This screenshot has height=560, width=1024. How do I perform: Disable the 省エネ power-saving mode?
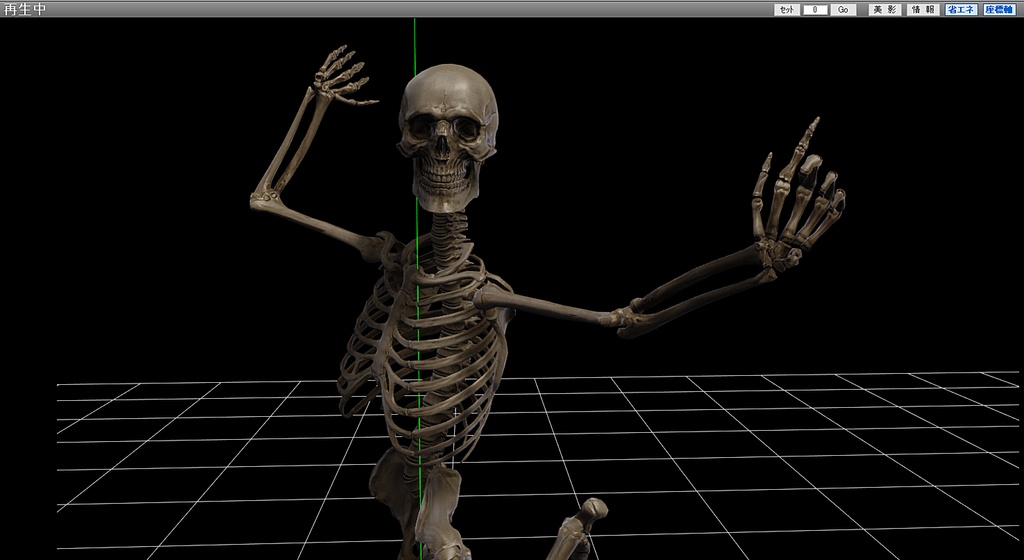[961, 9]
